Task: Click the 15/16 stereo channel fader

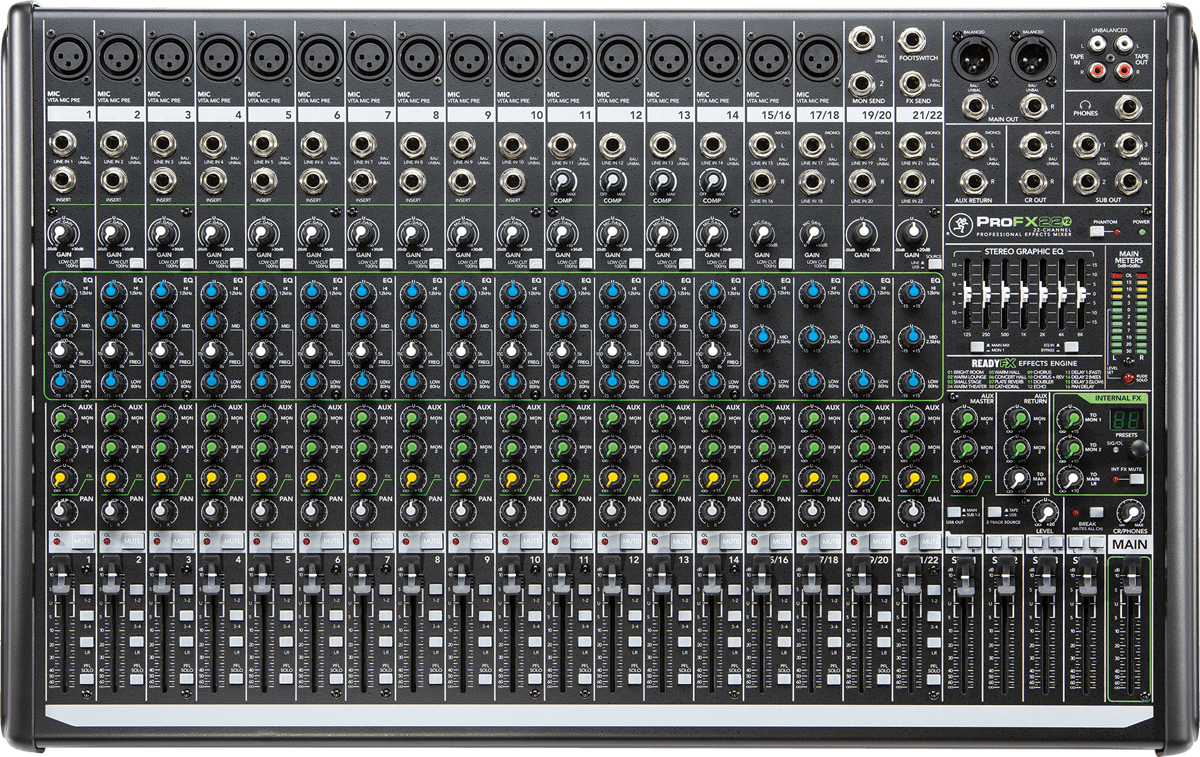Action: 760,578
